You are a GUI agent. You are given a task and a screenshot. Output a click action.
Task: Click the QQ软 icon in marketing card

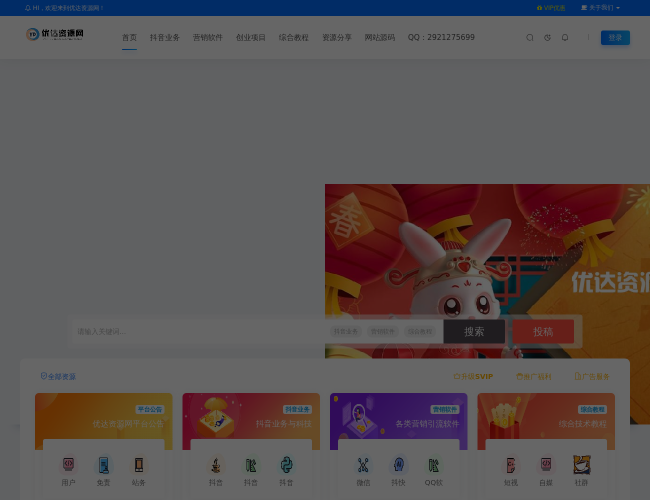coord(433,466)
